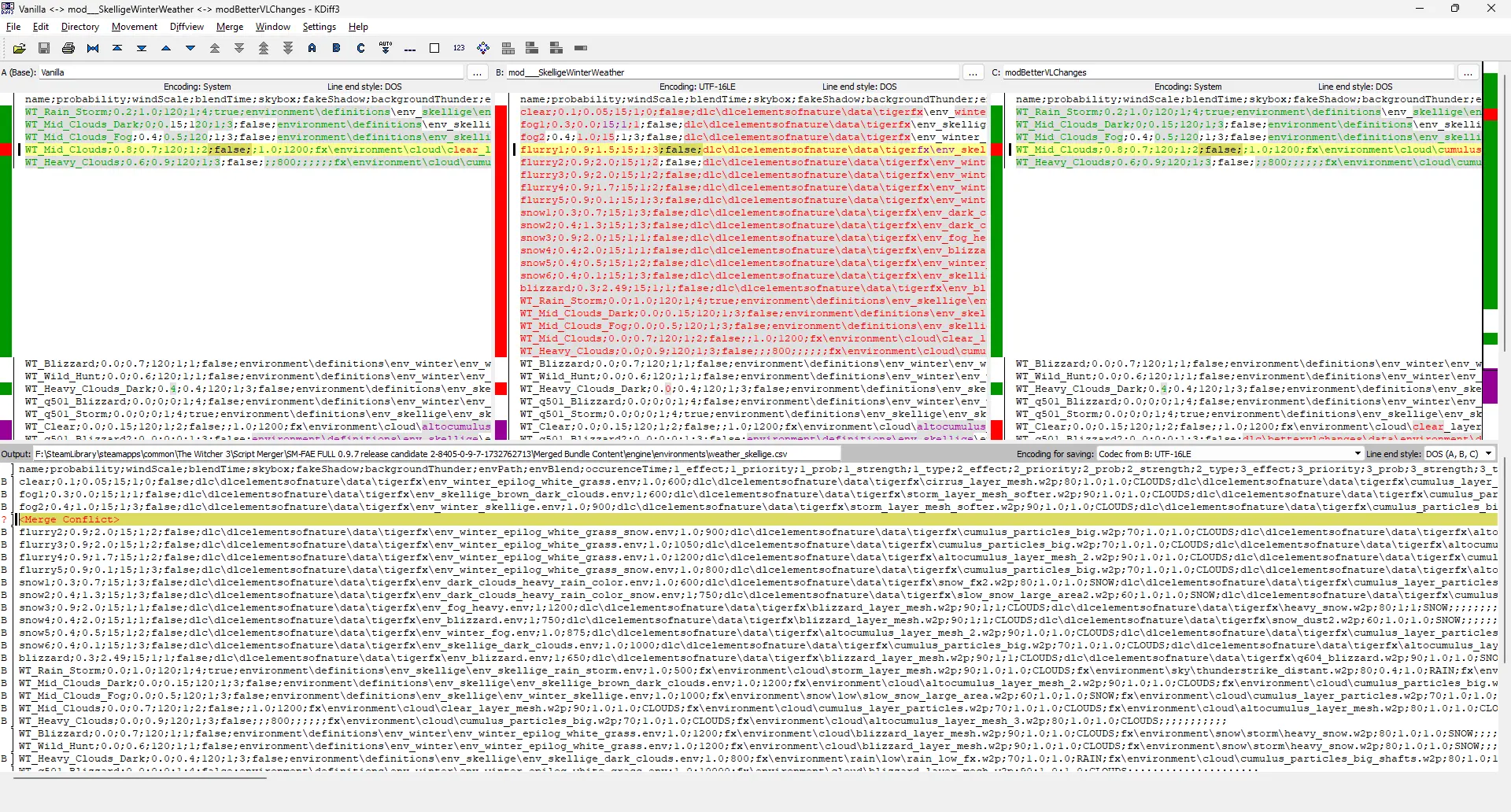The image size is (1511, 812).
Task: Open Encoding for saving dropdown
Action: coord(1230,454)
